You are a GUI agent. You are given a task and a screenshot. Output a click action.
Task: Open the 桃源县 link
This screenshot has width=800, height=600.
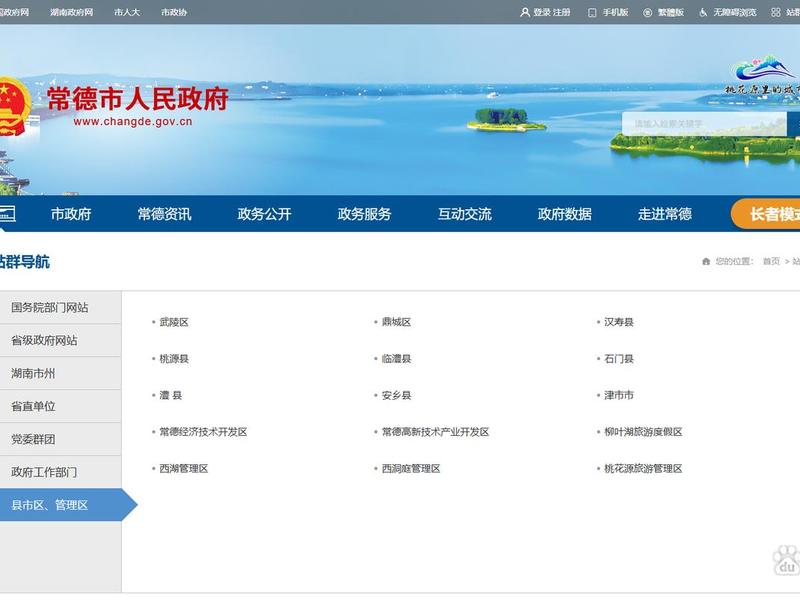click(174, 359)
